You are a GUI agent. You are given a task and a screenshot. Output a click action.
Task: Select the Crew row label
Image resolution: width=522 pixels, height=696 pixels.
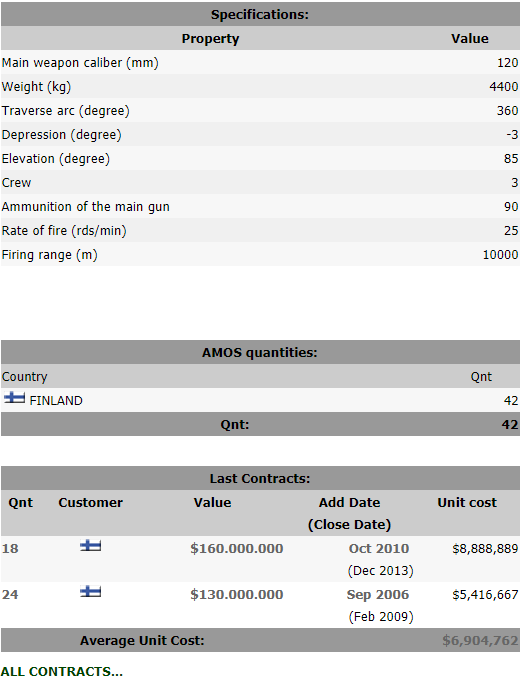click(x=16, y=182)
